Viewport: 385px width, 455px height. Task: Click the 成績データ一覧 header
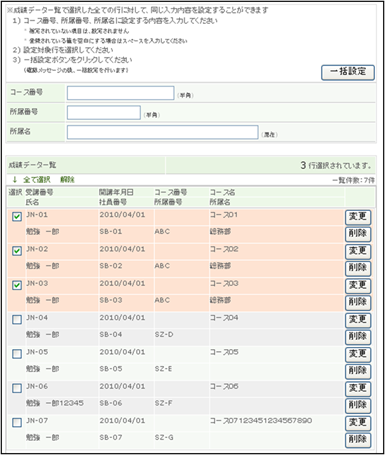[x=32, y=165]
